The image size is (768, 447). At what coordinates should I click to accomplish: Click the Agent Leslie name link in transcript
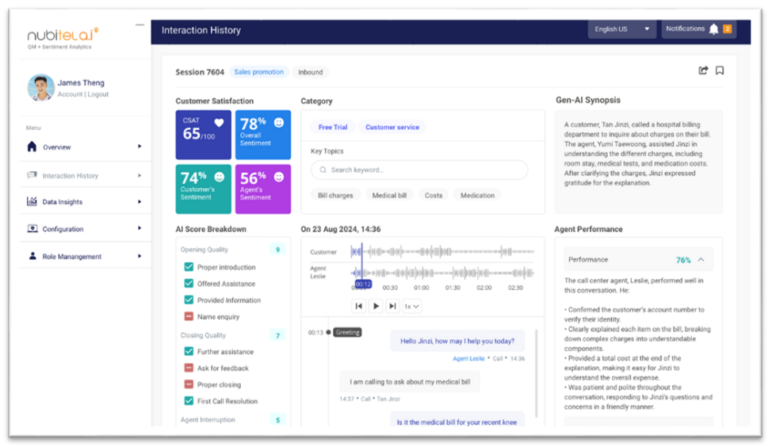point(468,358)
